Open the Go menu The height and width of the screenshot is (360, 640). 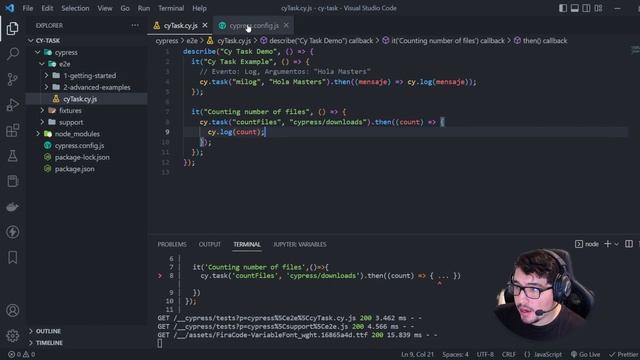click(x=125, y=8)
